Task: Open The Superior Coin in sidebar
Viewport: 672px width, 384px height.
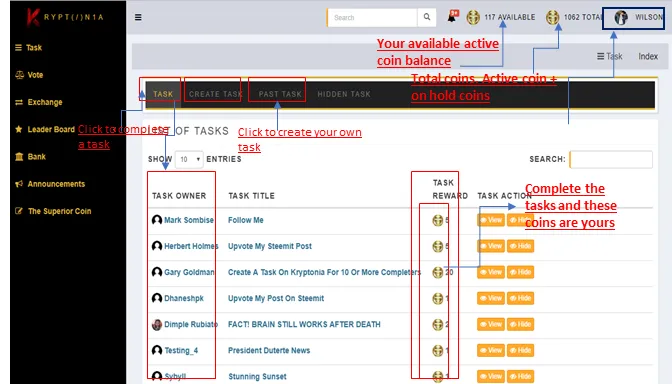Action: [x=59, y=211]
